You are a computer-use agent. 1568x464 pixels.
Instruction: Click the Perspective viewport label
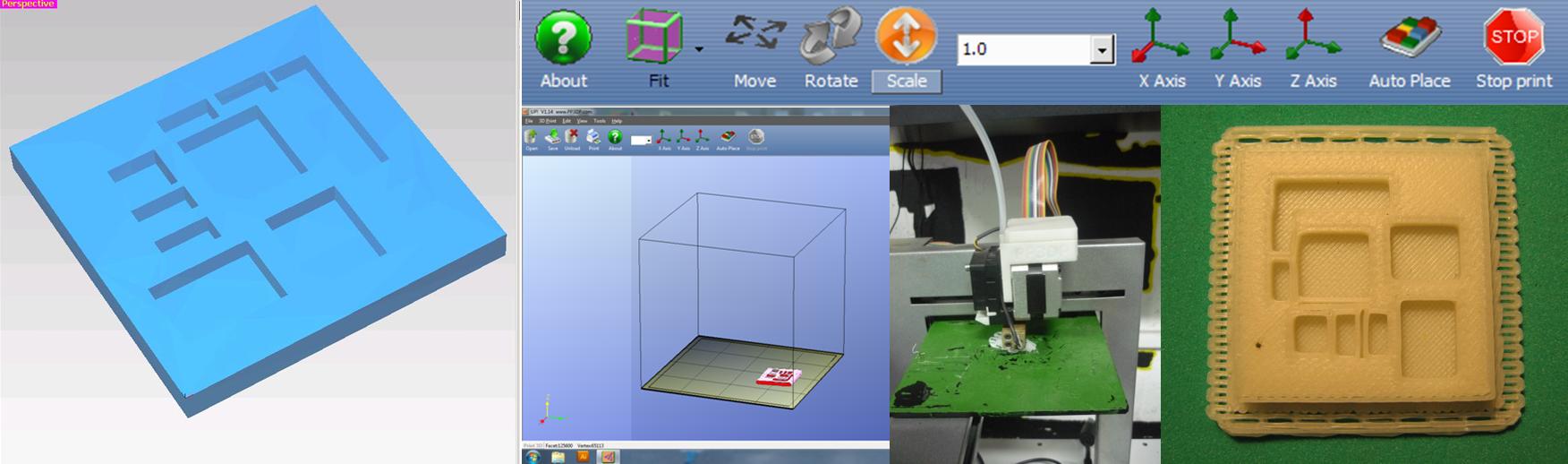pos(29,4)
